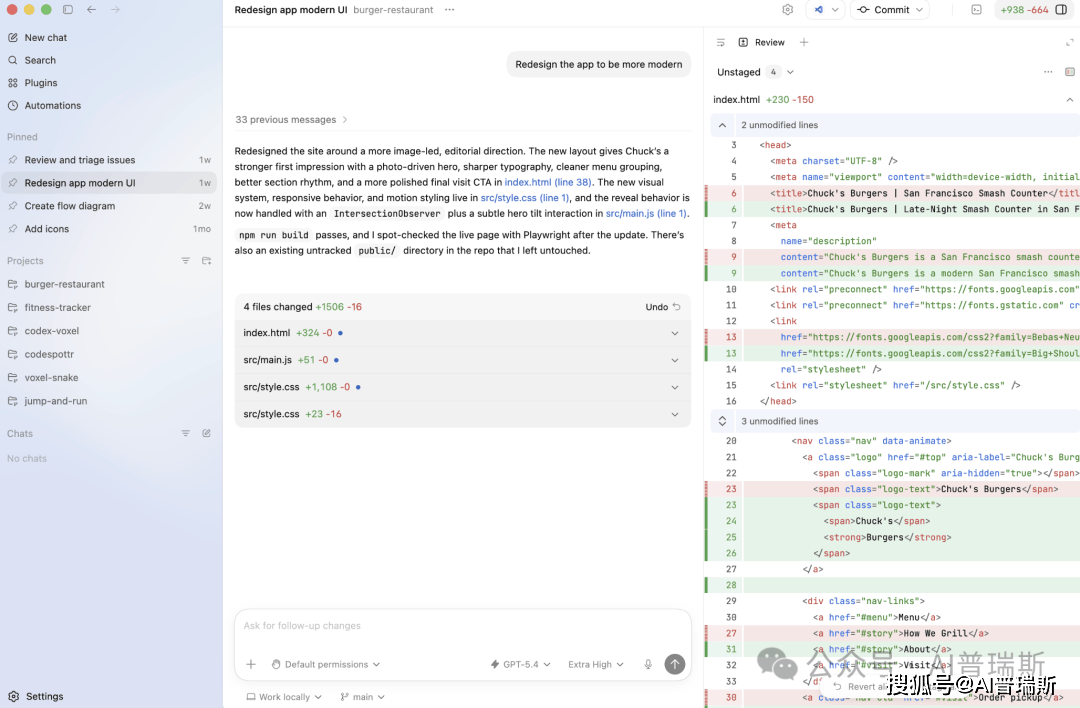Focus the Ask for follow-up changes input
Screen dimensions: 1080x708
(462, 625)
